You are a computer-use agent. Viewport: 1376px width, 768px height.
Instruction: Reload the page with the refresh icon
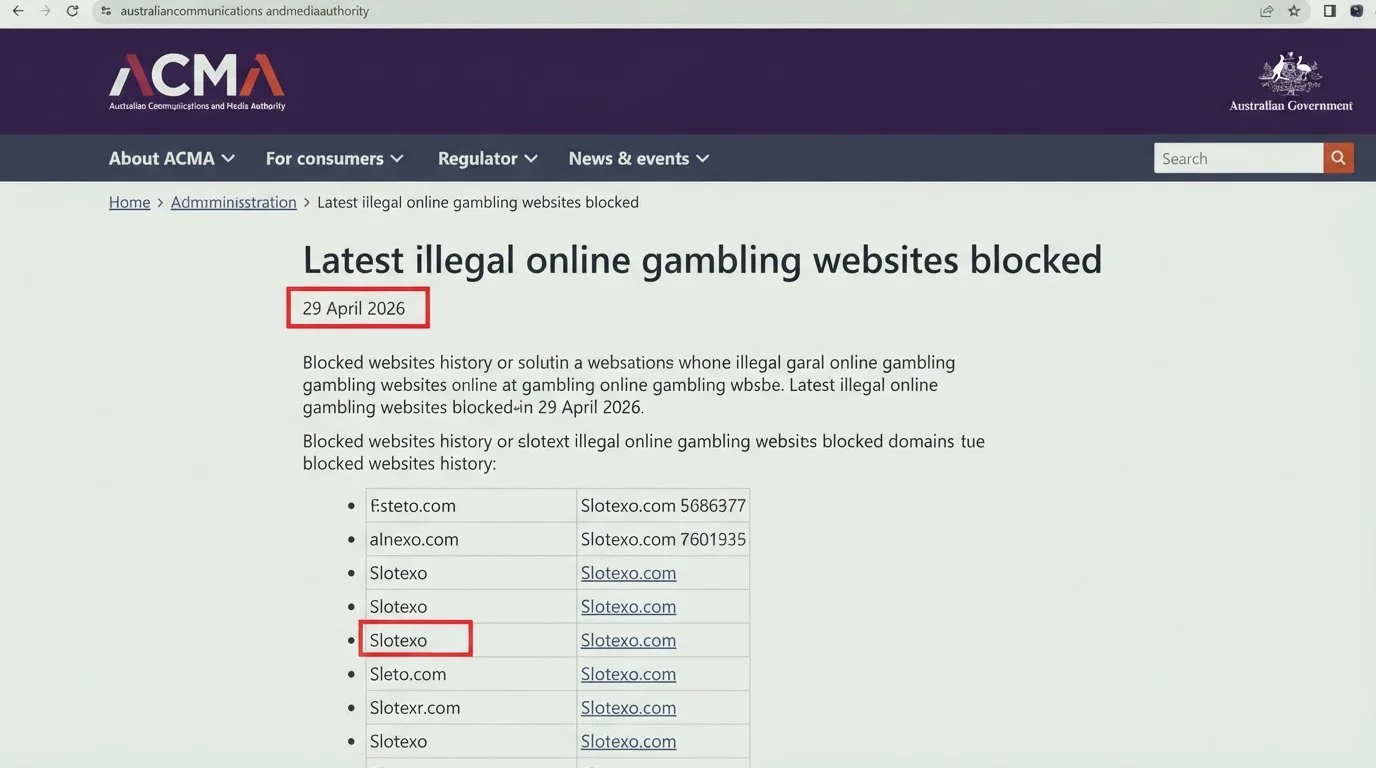coord(72,11)
